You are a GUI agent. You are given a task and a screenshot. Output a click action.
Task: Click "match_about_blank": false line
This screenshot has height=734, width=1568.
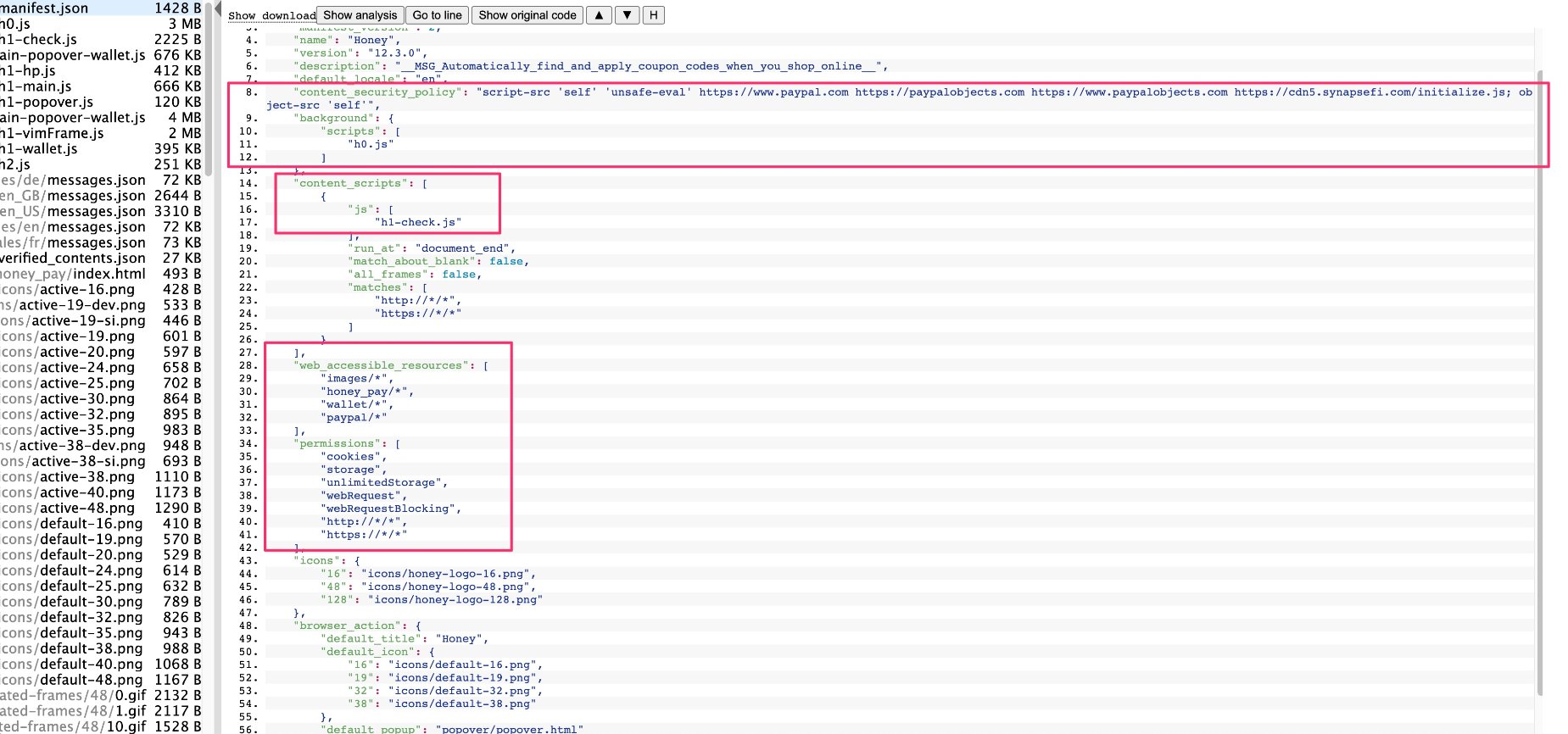pos(438,261)
